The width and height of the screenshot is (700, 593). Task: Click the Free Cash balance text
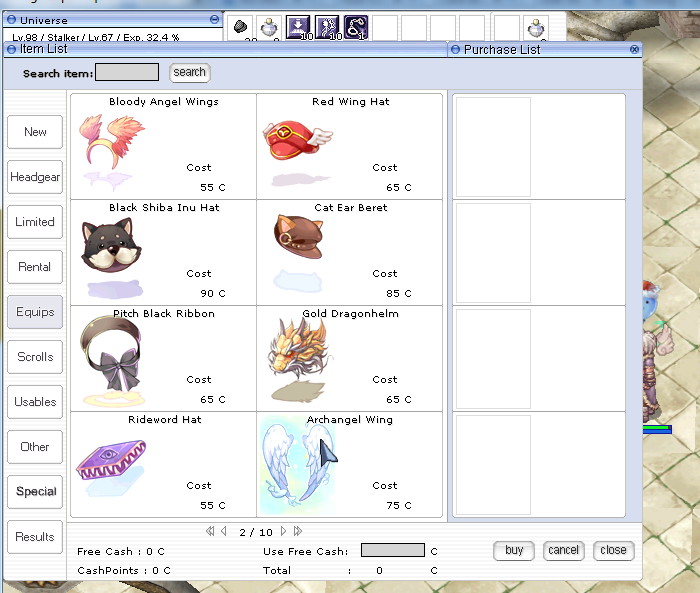(121, 551)
